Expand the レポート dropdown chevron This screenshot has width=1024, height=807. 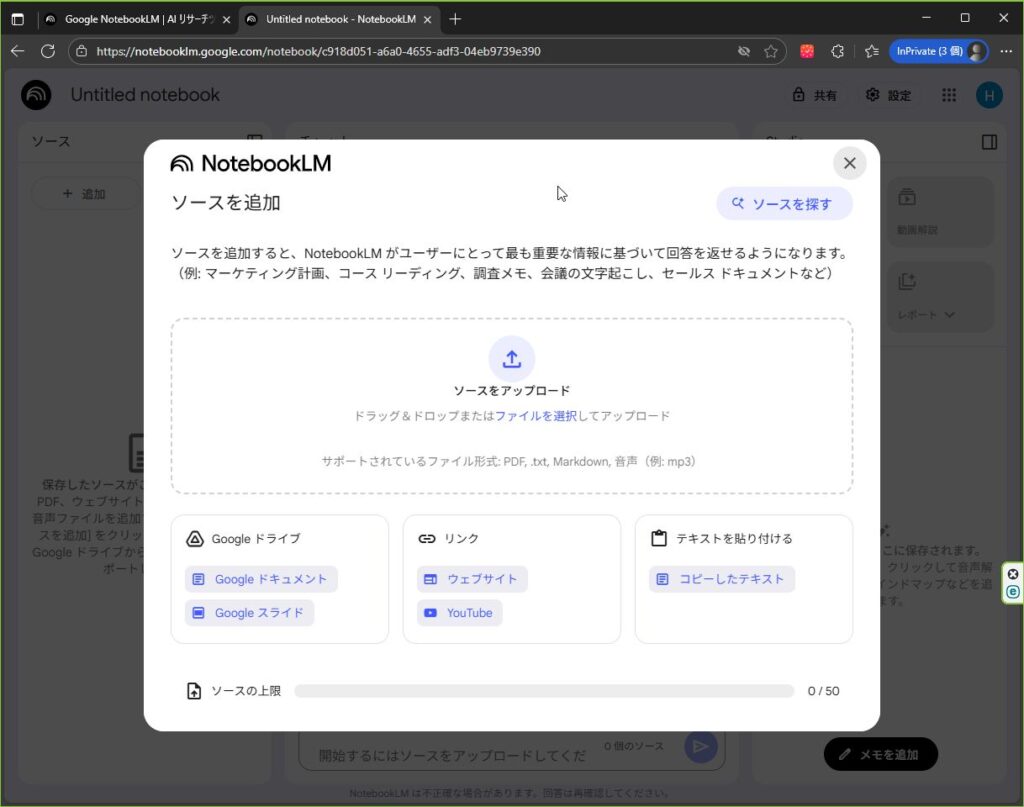[x=950, y=315]
